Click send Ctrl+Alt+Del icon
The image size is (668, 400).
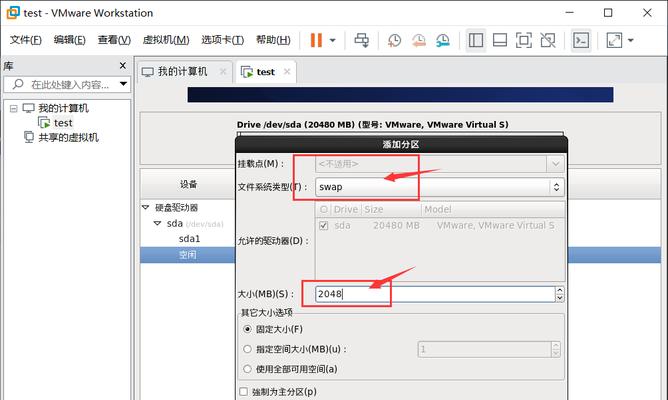(x=362, y=40)
